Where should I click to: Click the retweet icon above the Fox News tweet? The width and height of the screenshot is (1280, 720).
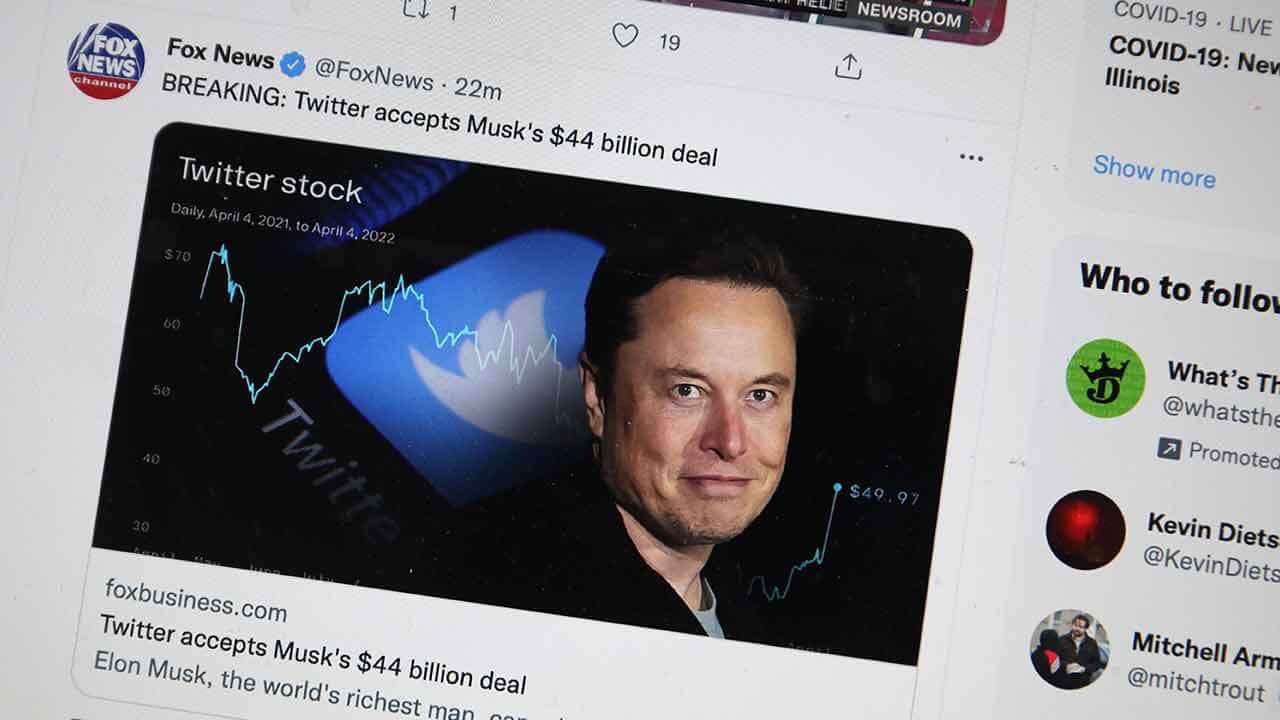click(x=417, y=9)
